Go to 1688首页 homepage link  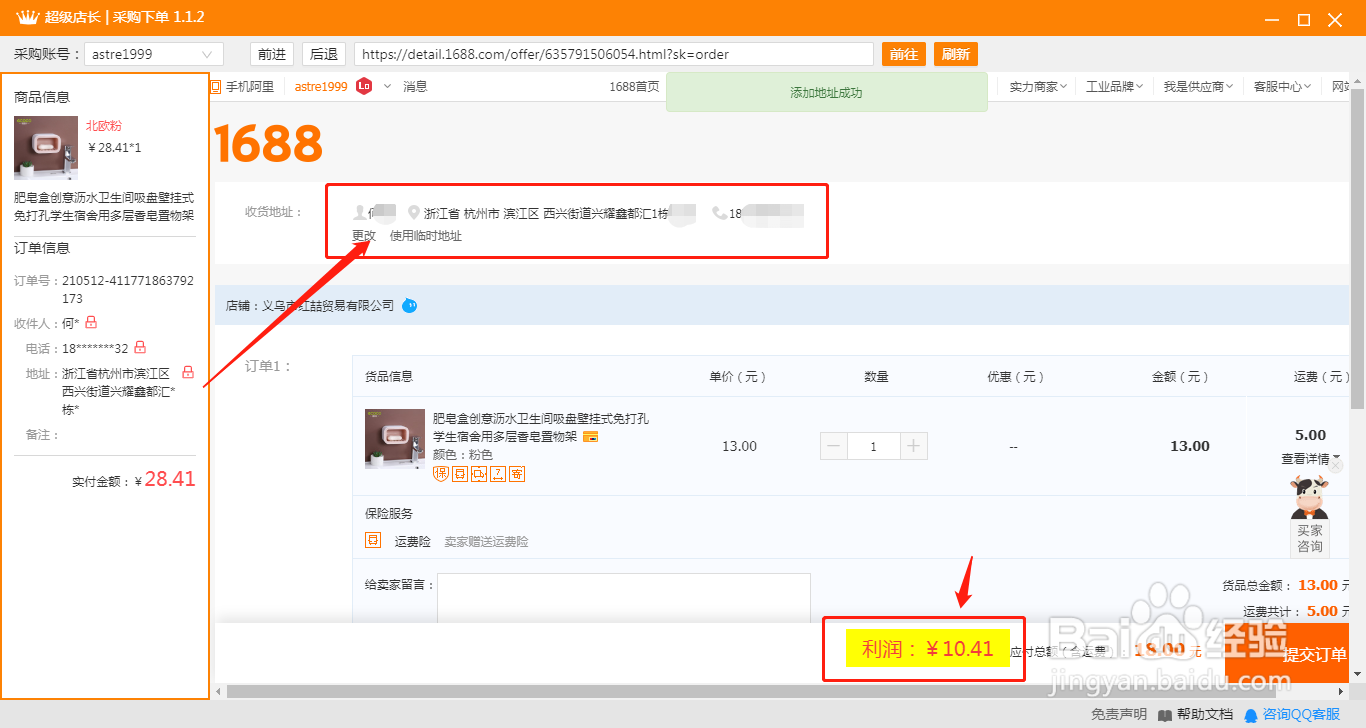click(x=634, y=87)
